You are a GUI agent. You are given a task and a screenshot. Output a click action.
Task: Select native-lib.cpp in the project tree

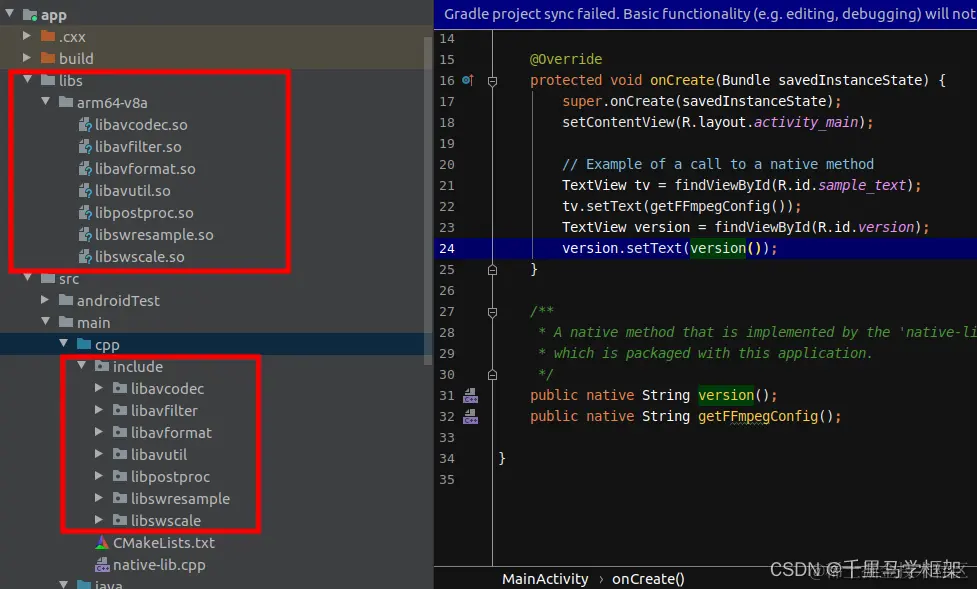pyautogui.click(x=159, y=565)
